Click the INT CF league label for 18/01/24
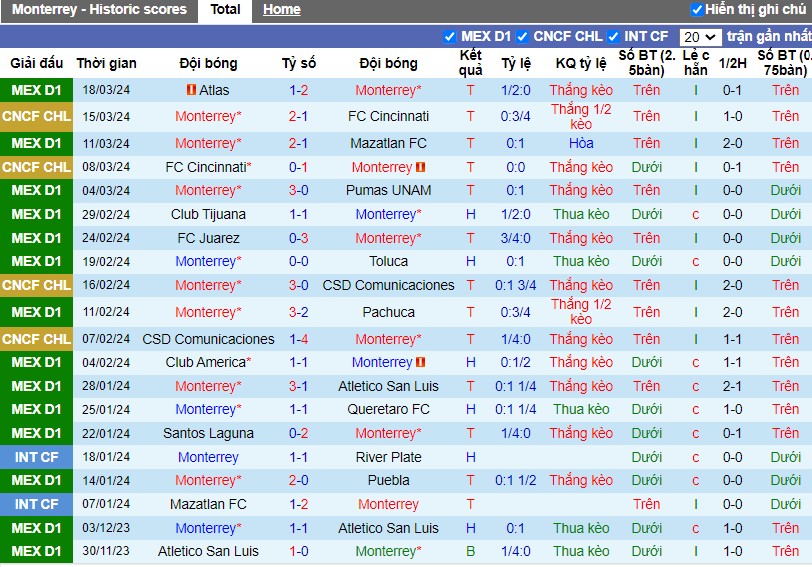Viewport: 812px width, 567px height. (36, 457)
